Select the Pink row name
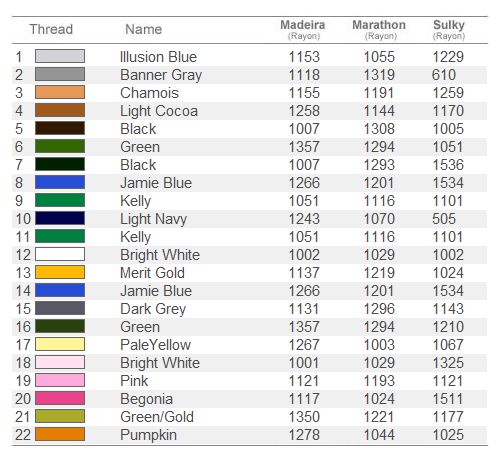 click(134, 381)
